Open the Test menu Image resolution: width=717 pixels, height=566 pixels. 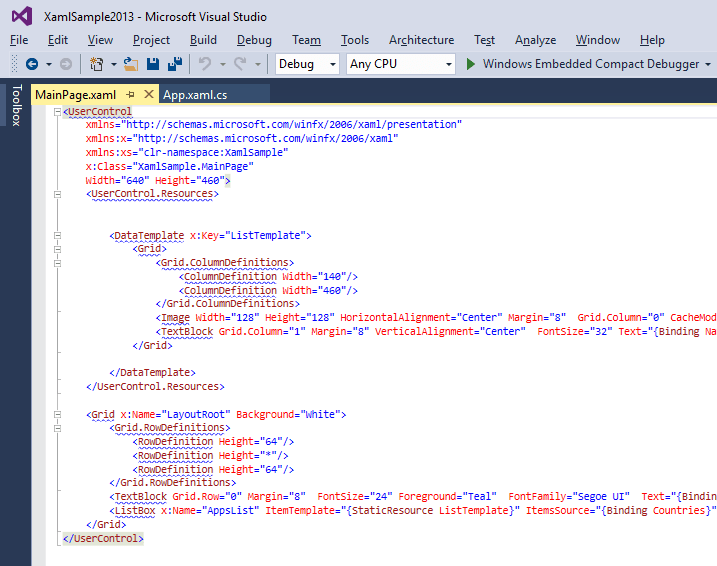[484, 40]
